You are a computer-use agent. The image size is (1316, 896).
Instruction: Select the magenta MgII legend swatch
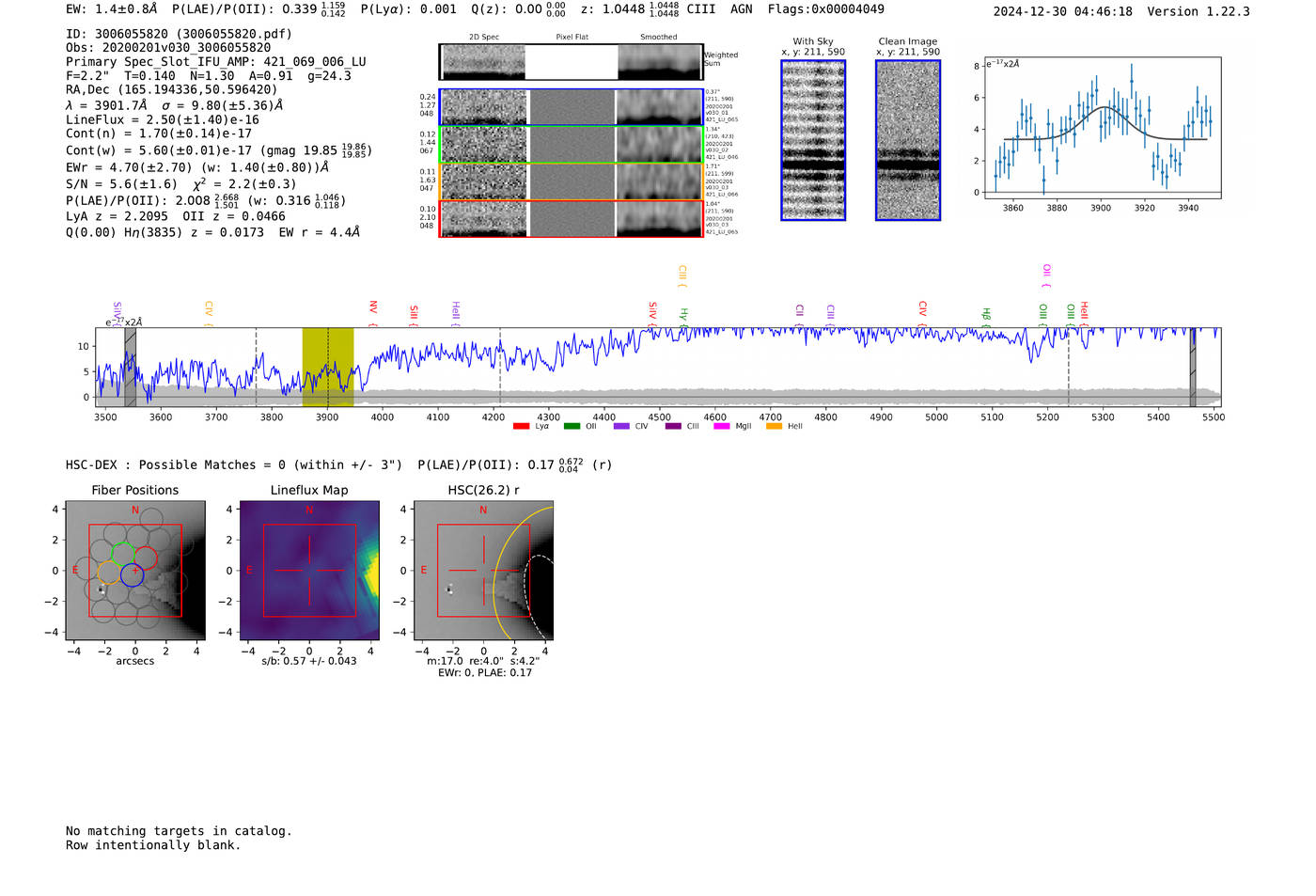tap(721, 427)
